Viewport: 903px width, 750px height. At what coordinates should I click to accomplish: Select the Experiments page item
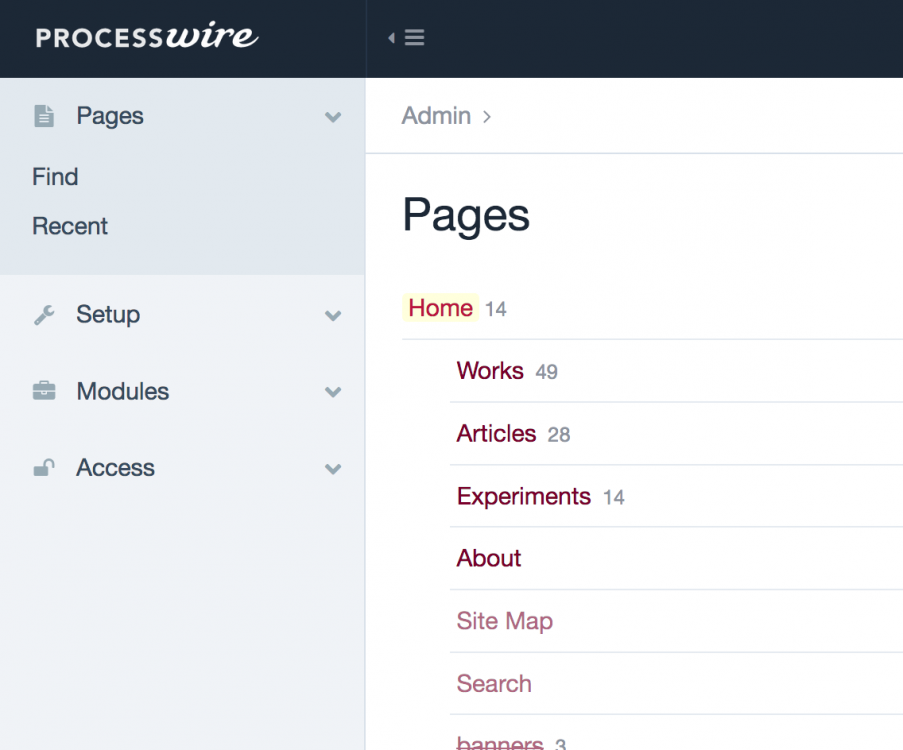[523, 497]
